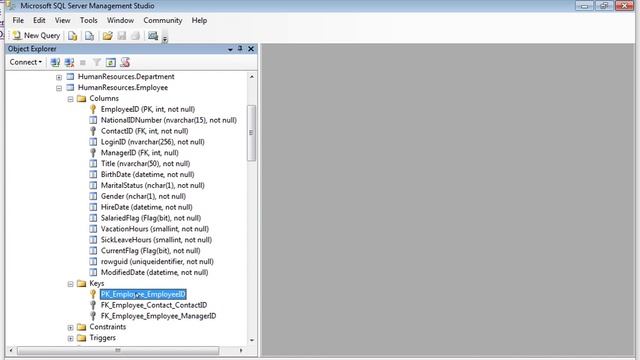Select the Constraints folder label

[108, 327]
